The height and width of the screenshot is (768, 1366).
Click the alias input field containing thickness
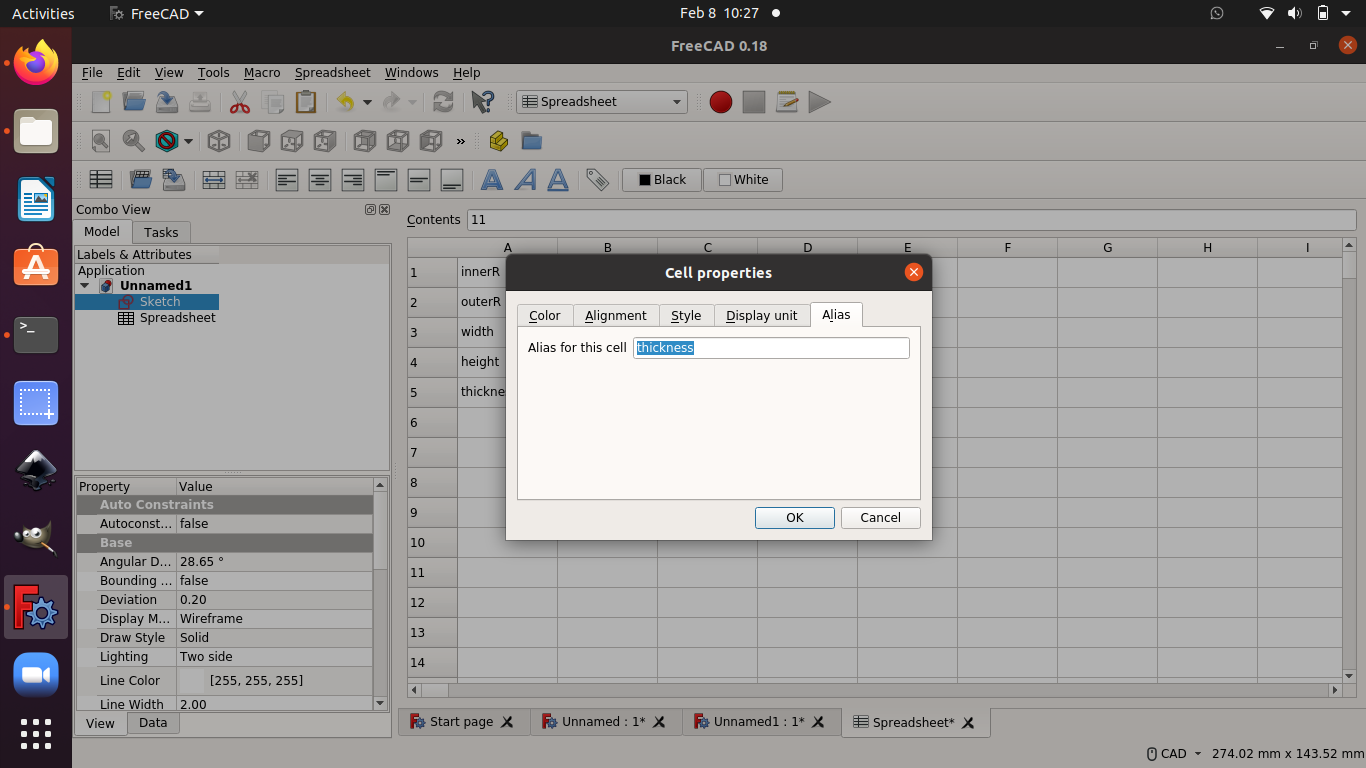point(771,348)
